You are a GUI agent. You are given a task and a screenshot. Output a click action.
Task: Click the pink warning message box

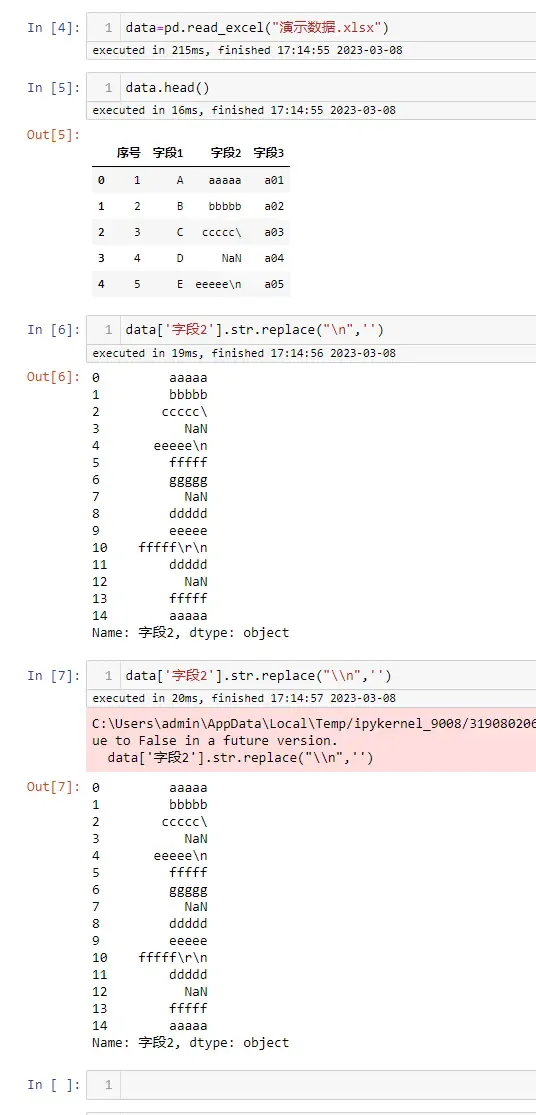pyautogui.click(x=311, y=740)
